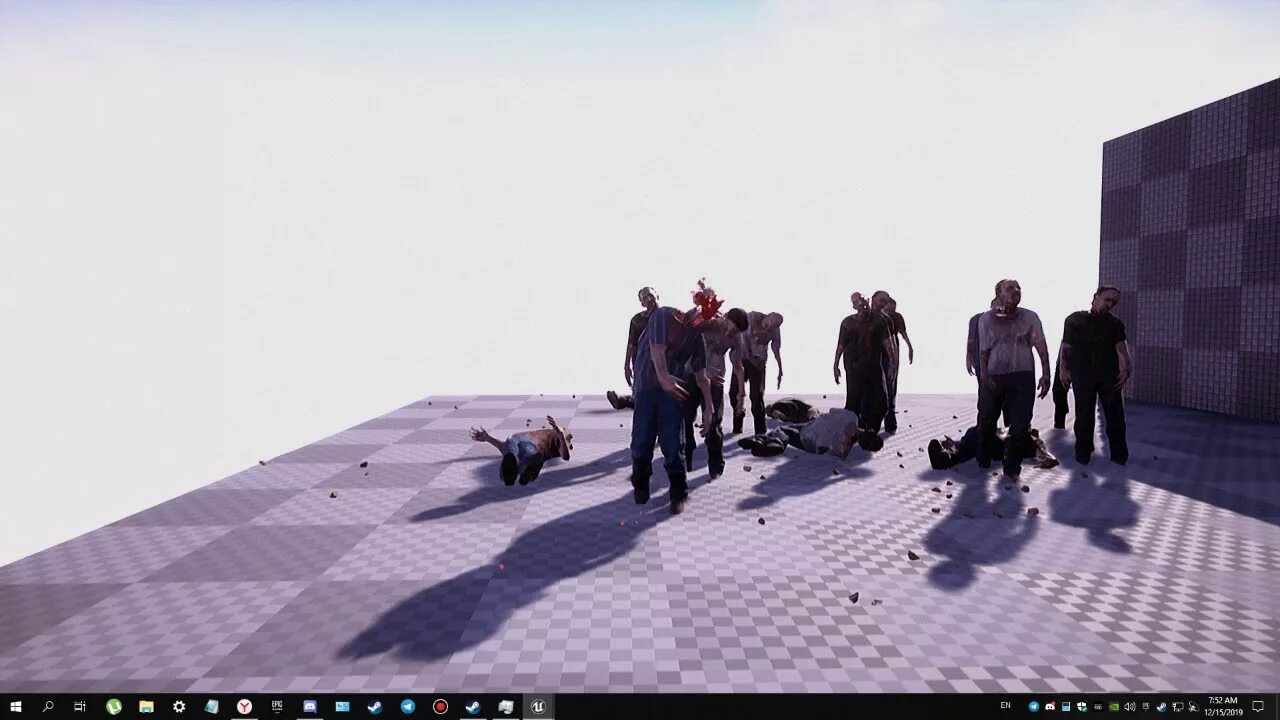The image size is (1280, 720).
Task: Switch to Discord via its taskbar button
Action: (x=309, y=706)
